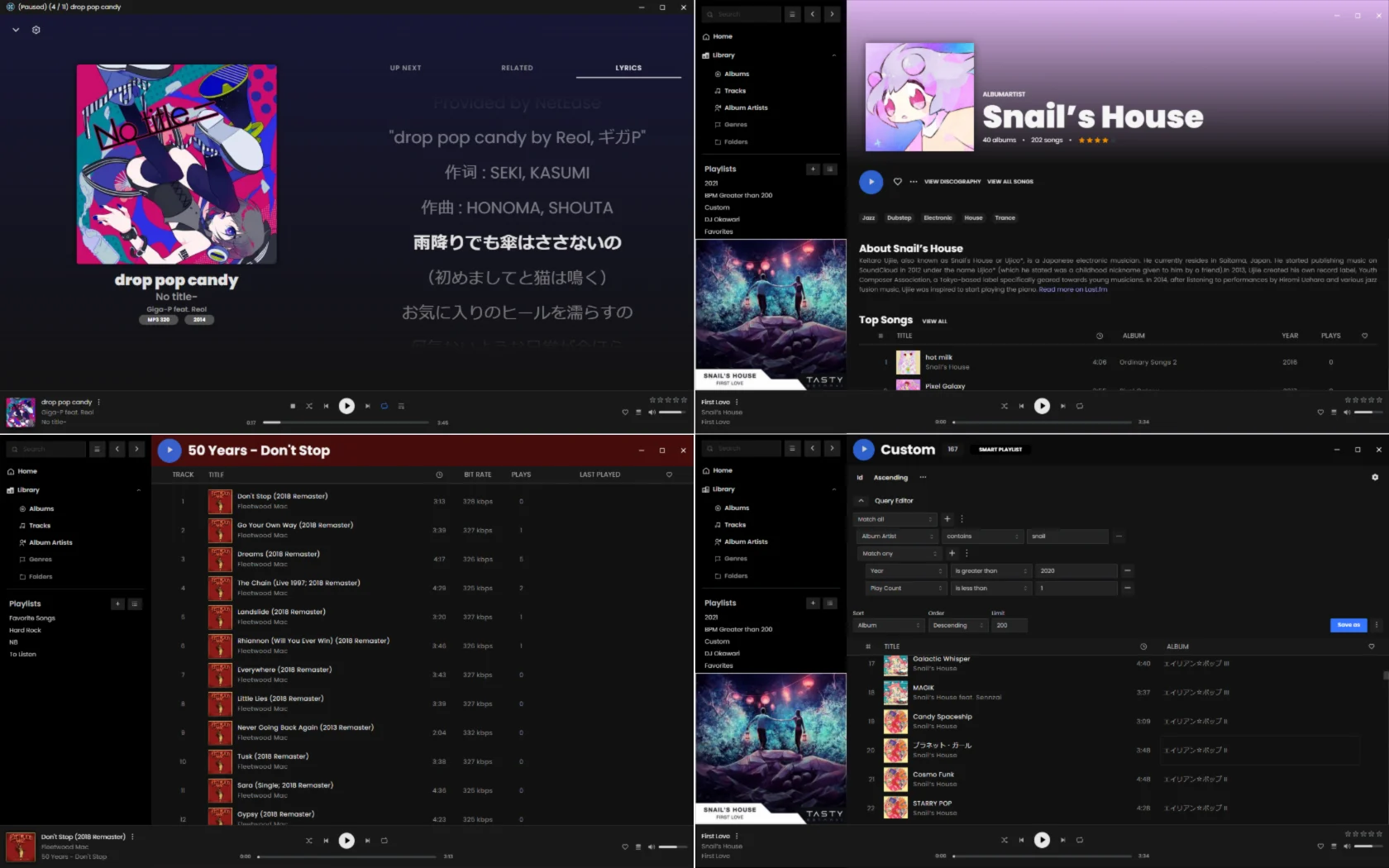
Task: Click stop button in drop pop candy player
Action: pyautogui.click(x=293, y=406)
